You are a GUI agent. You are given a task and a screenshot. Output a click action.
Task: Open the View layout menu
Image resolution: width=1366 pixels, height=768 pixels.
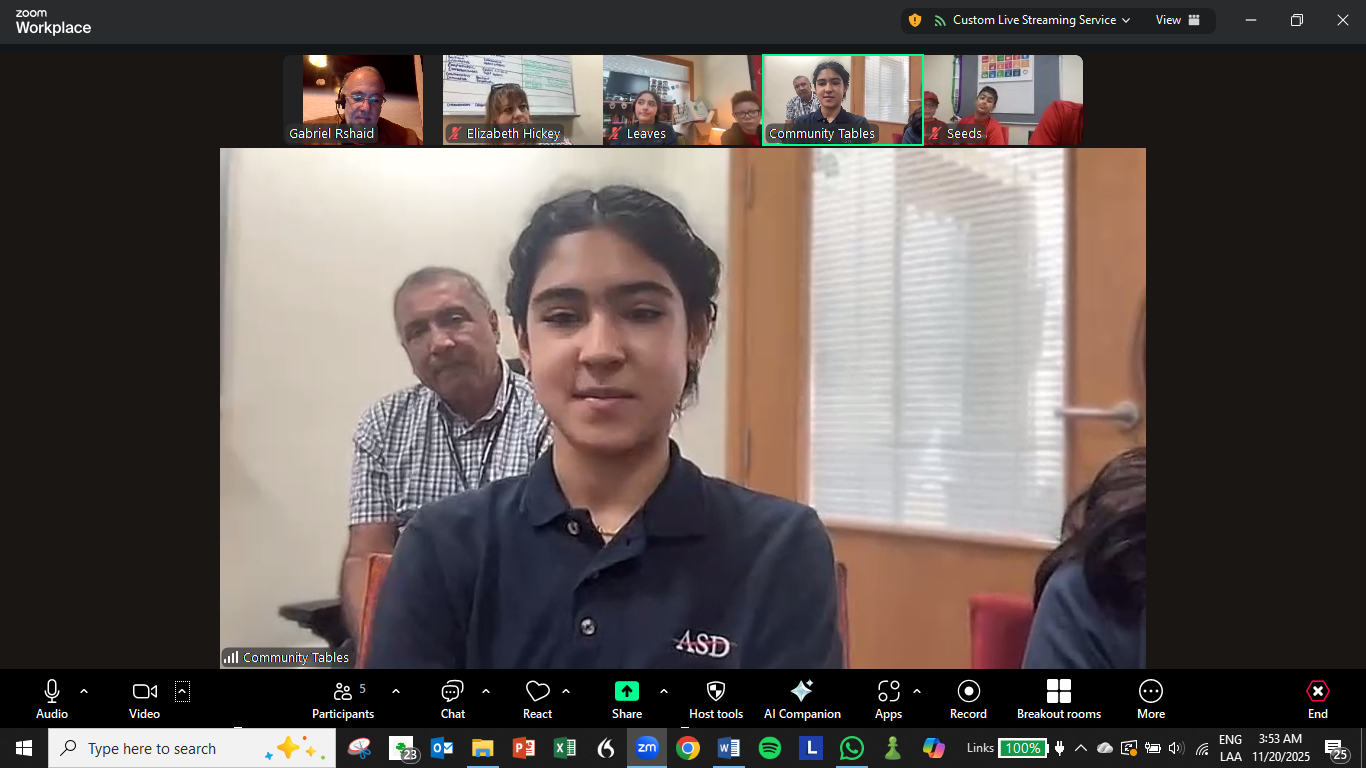(x=1177, y=20)
